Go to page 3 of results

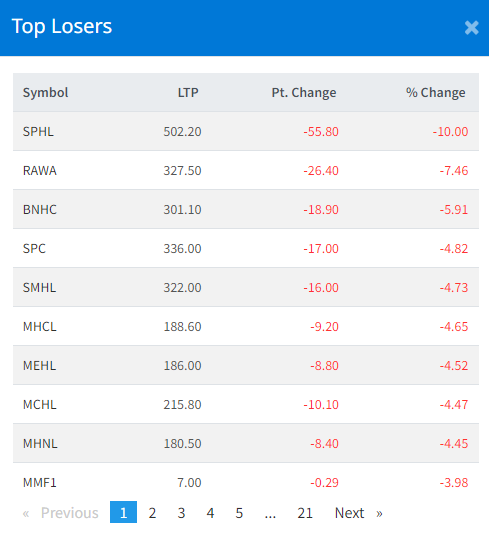coord(181,512)
